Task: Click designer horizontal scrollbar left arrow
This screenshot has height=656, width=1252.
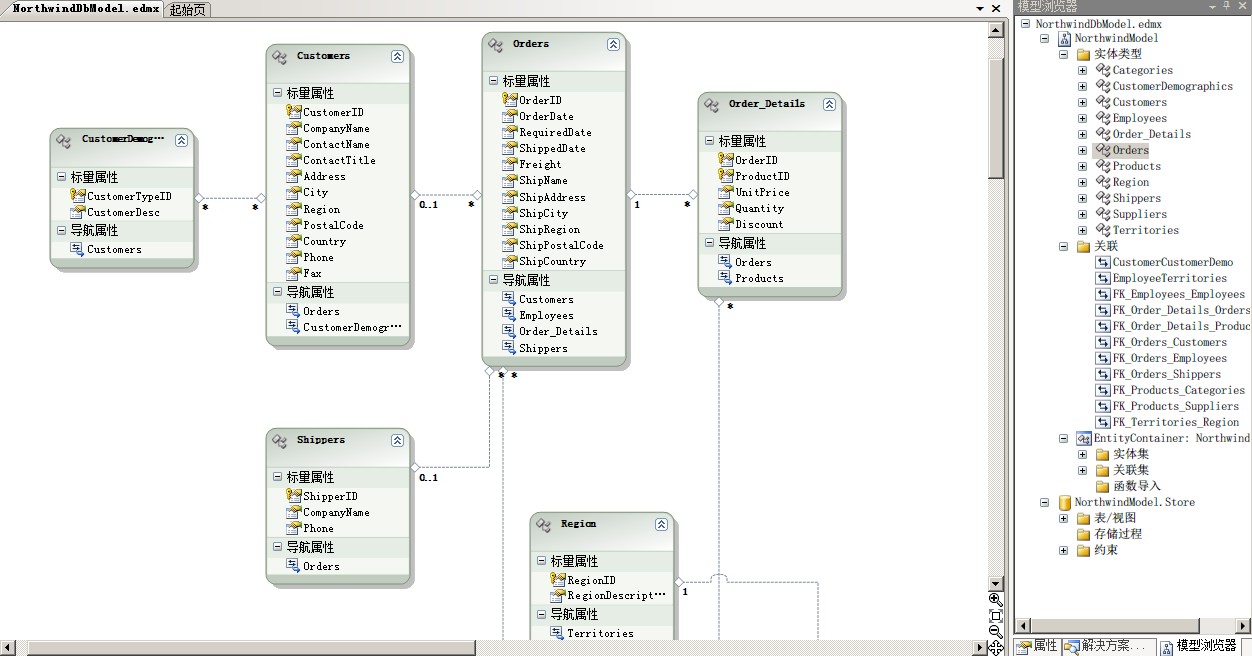Action: click(x=8, y=648)
